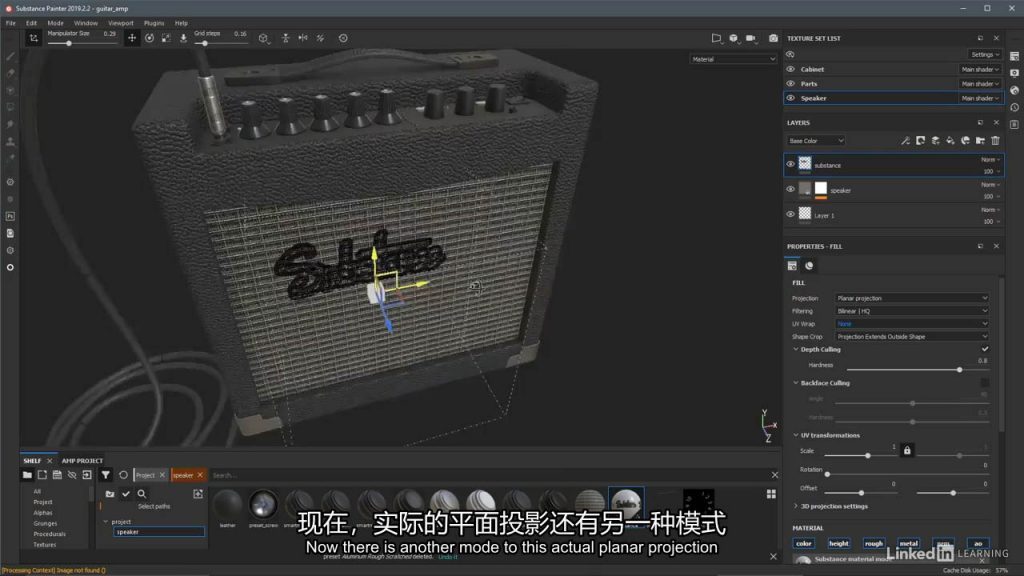Toggle the rough material channel button

coord(874,543)
